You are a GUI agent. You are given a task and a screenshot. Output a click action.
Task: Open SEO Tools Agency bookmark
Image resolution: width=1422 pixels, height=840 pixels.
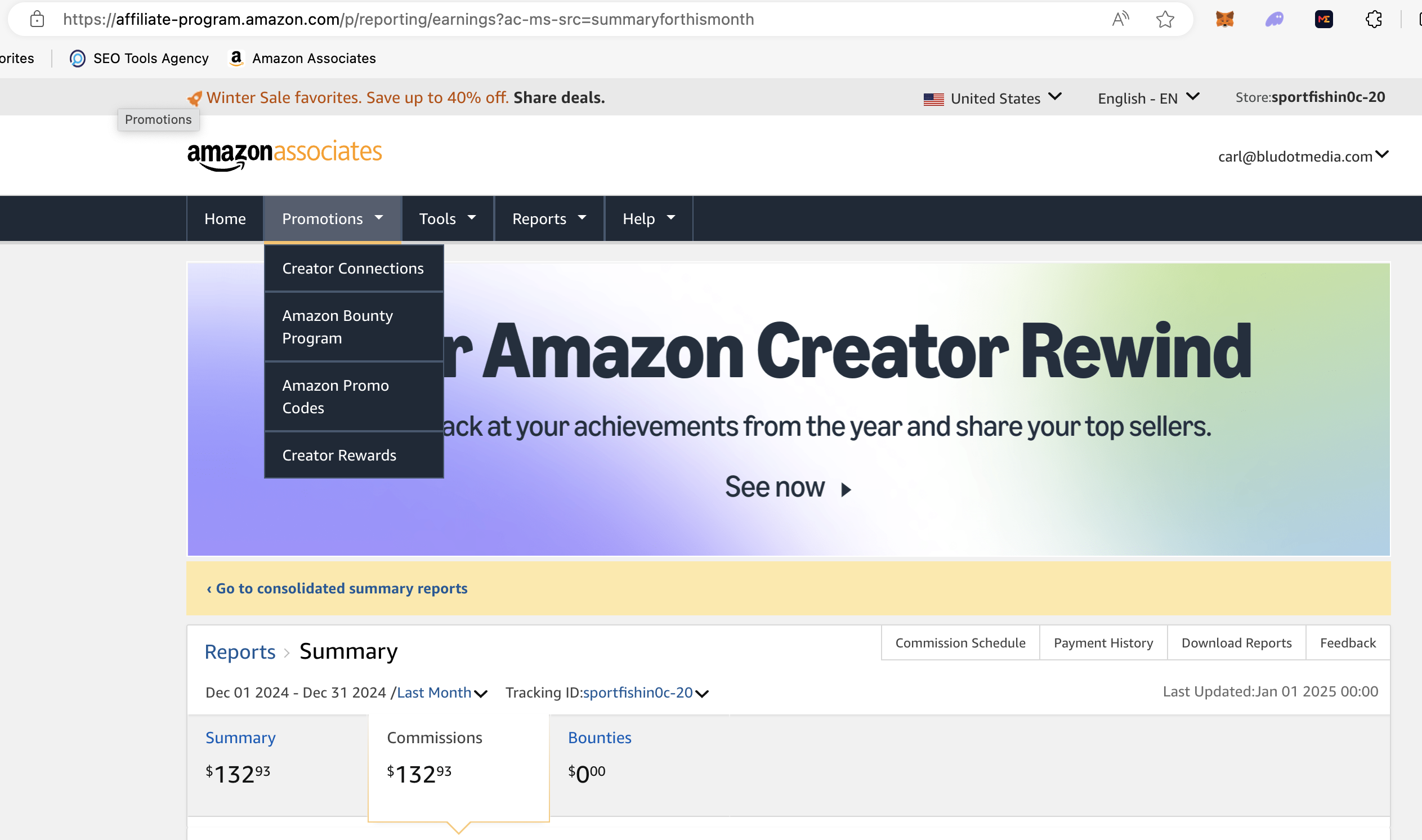coord(139,59)
